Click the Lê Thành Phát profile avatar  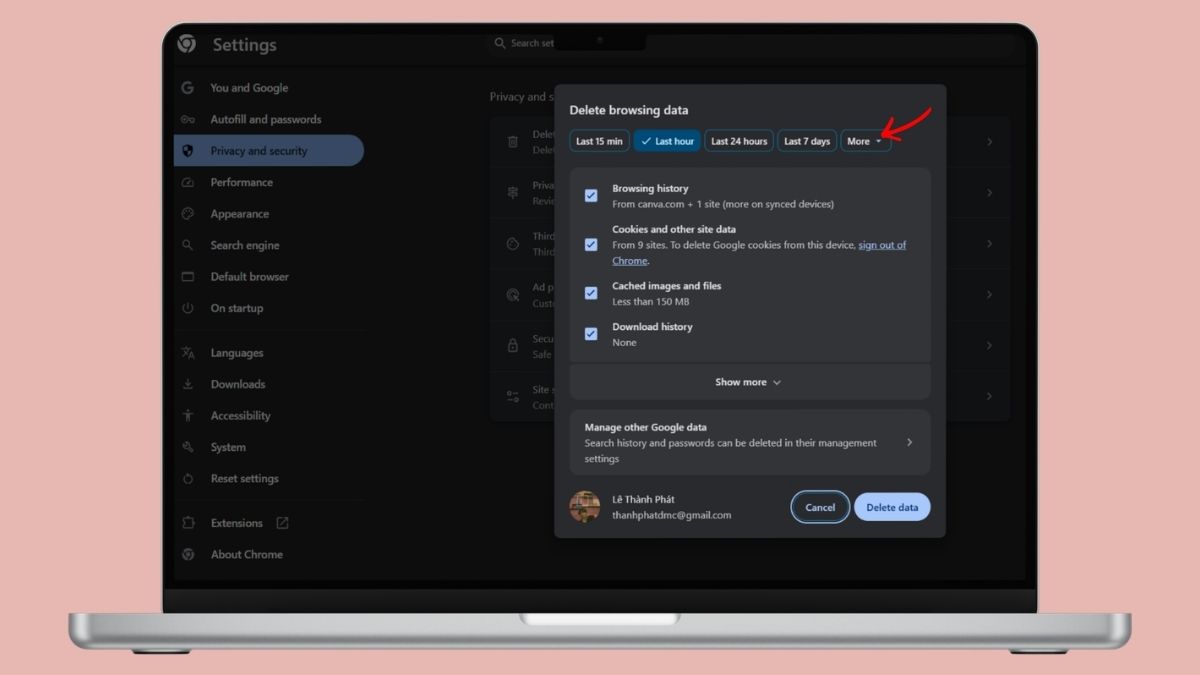point(585,507)
